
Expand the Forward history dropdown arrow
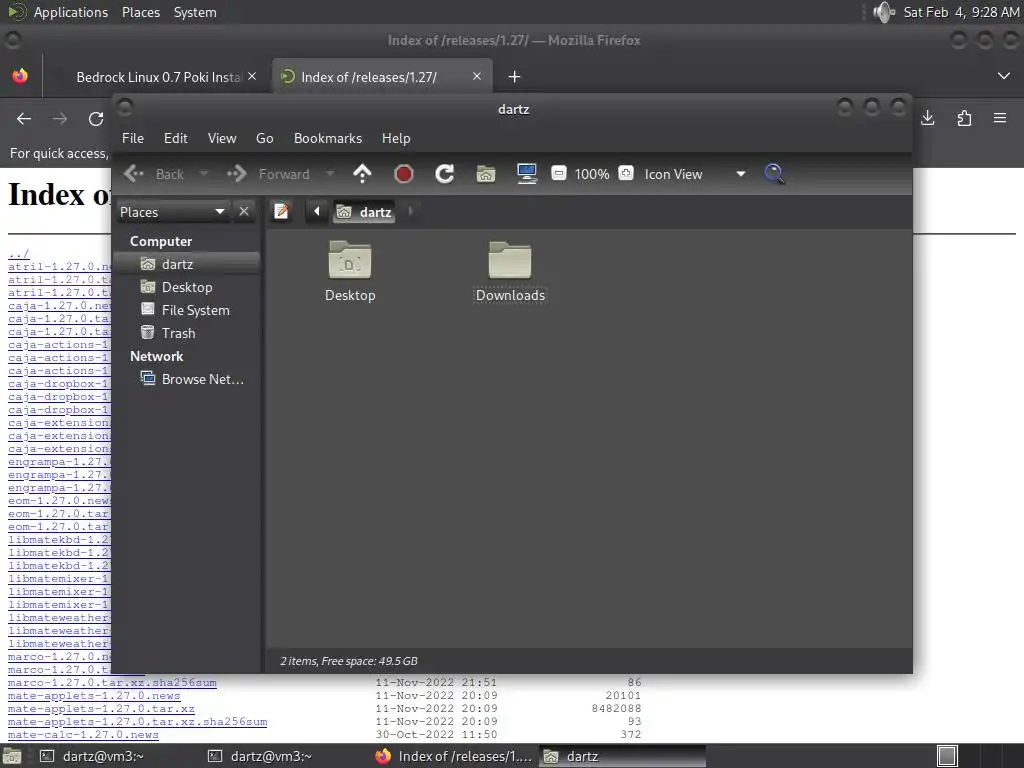(329, 174)
